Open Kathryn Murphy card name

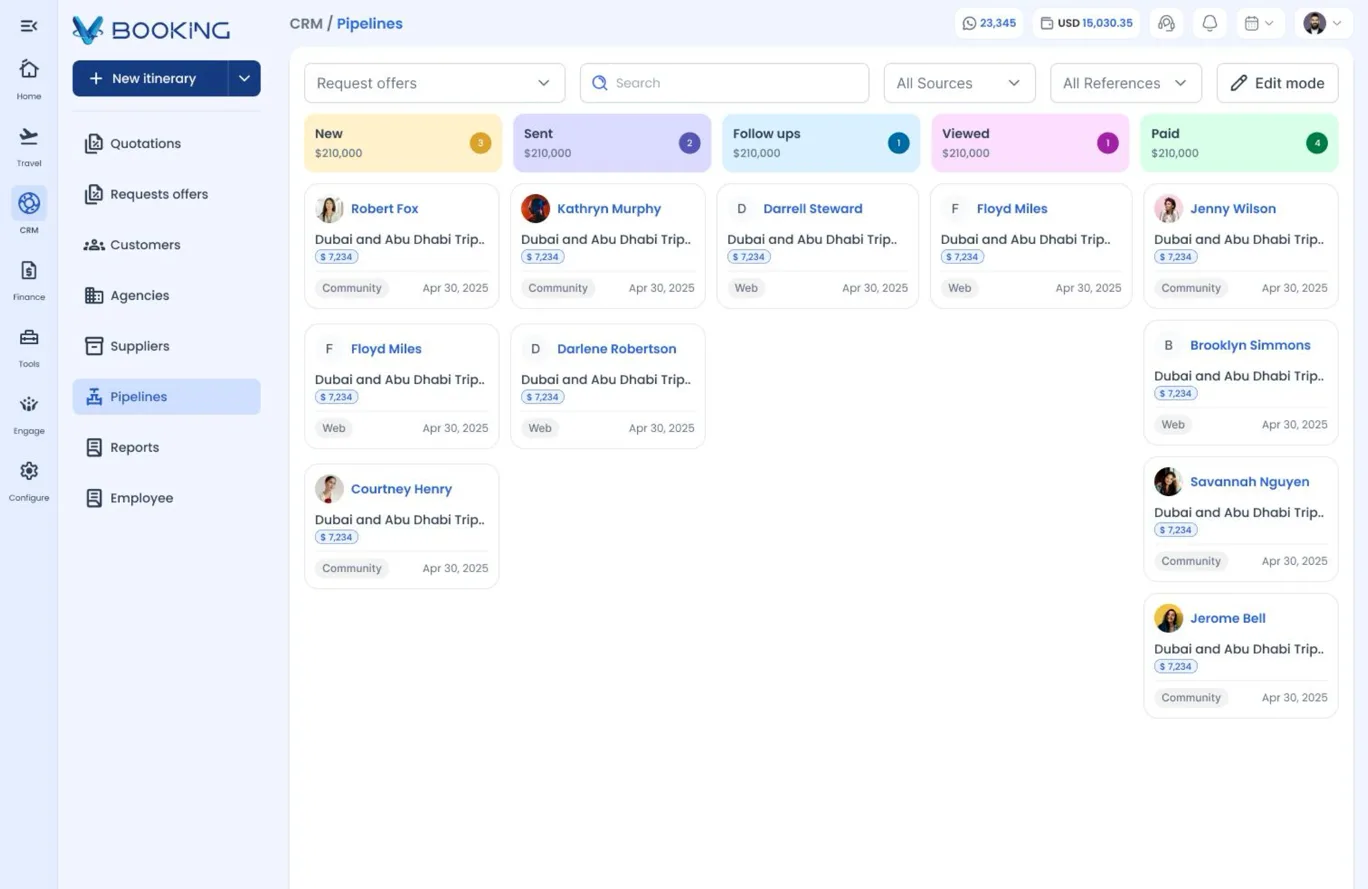609,209
